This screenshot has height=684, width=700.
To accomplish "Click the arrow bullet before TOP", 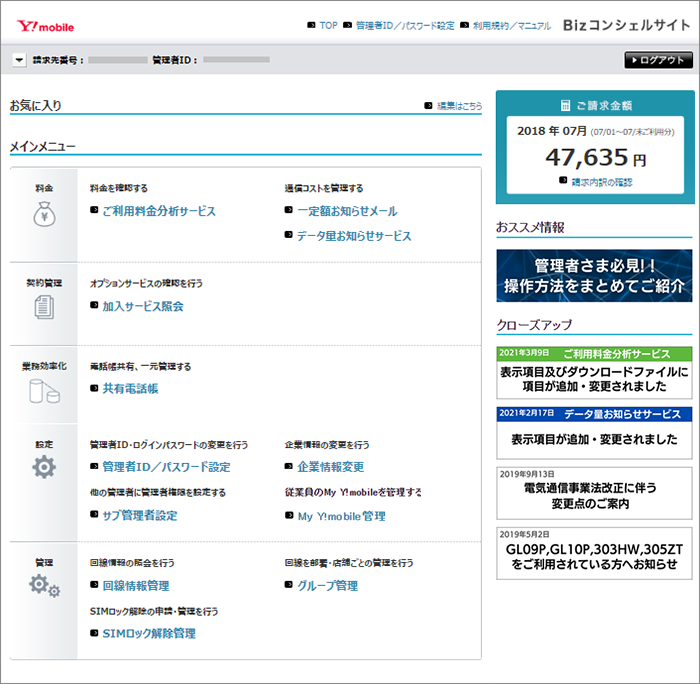I will click(x=311, y=25).
